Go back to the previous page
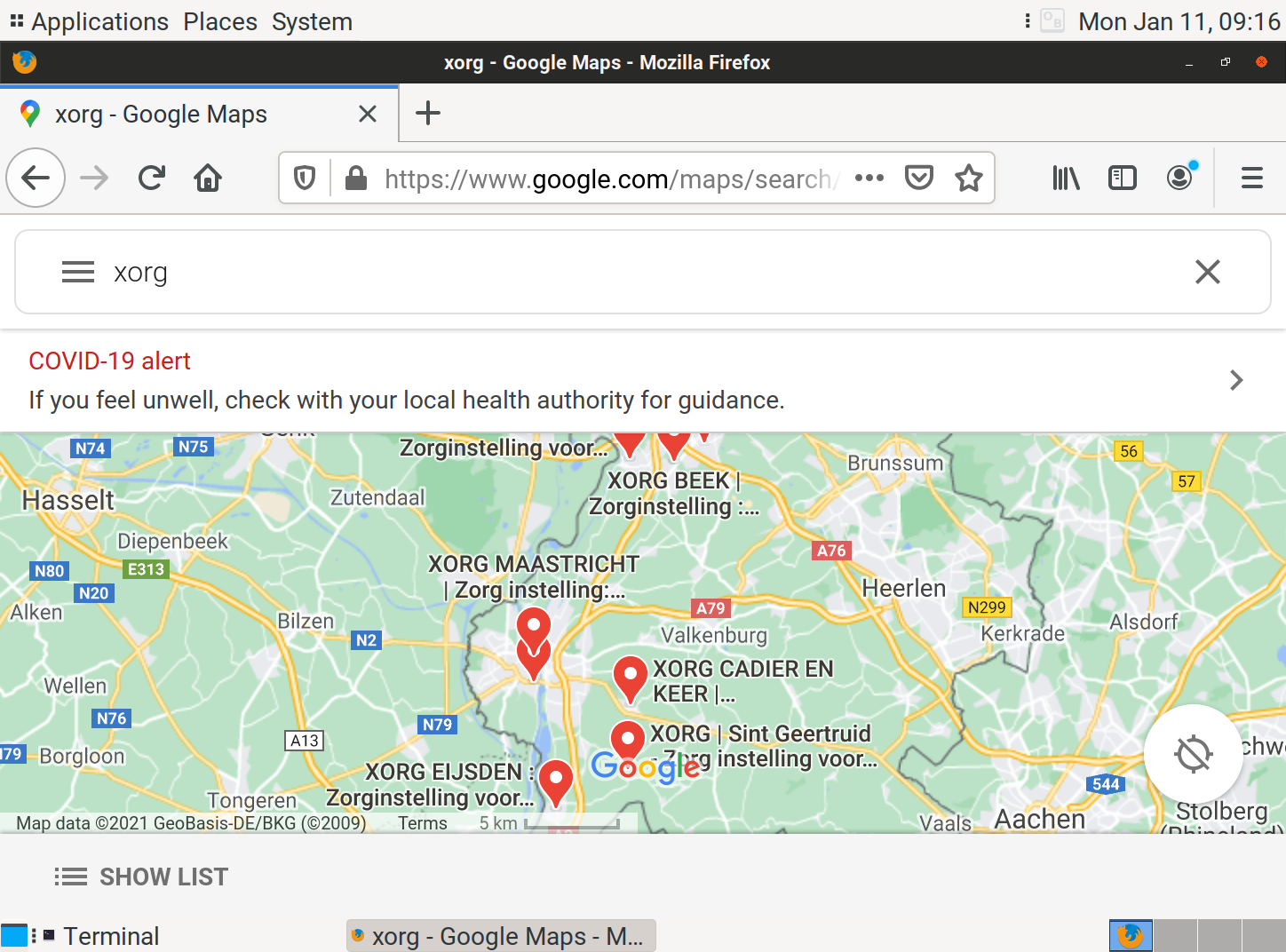The width and height of the screenshot is (1286, 952). click(x=36, y=178)
